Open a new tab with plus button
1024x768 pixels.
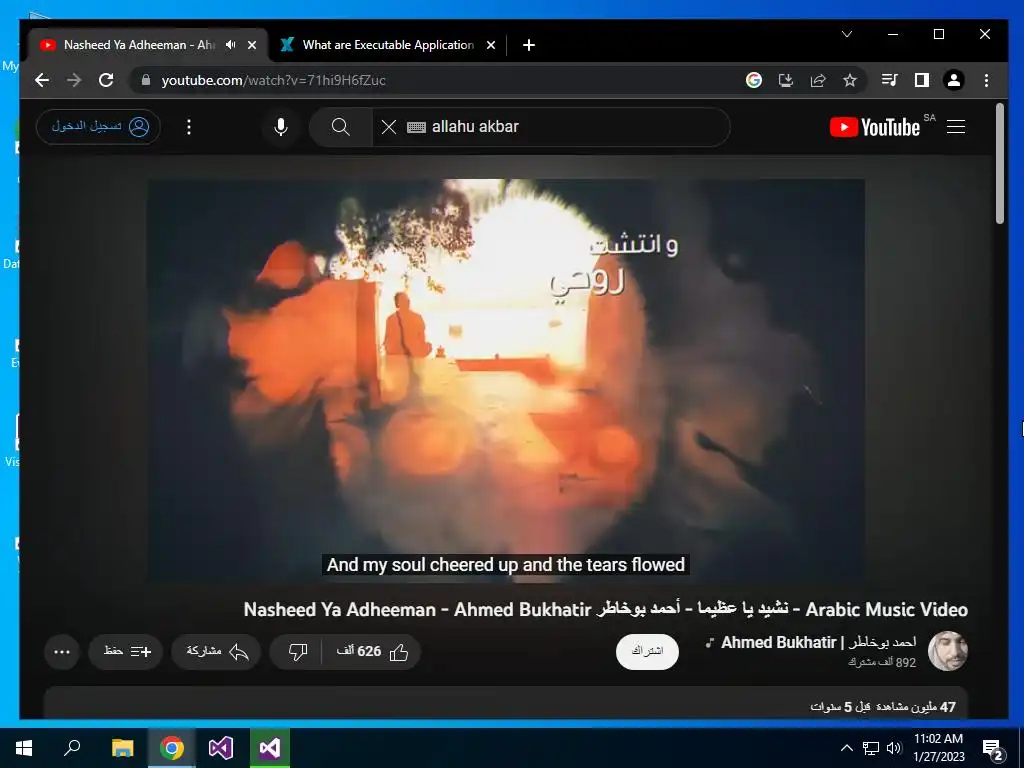(529, 45)
